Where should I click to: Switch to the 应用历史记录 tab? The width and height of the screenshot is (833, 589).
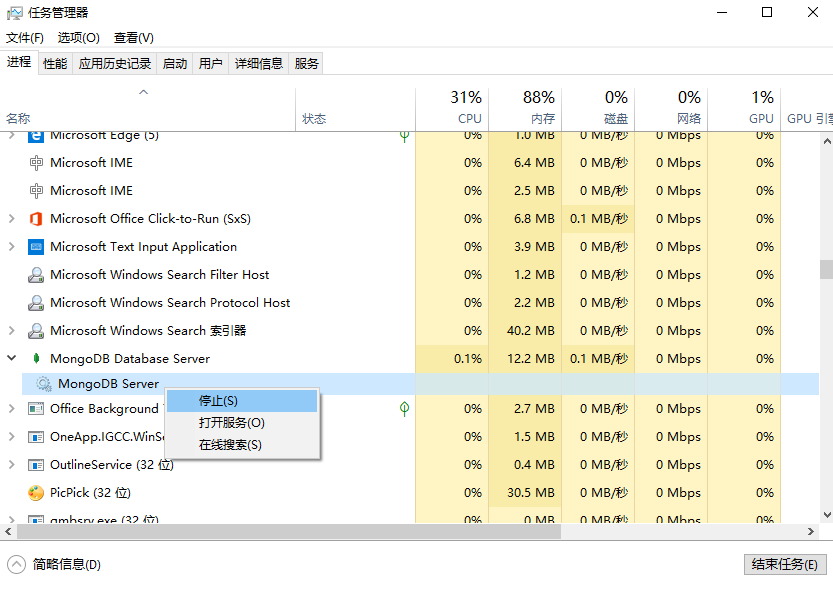click(x=115, y=64)
